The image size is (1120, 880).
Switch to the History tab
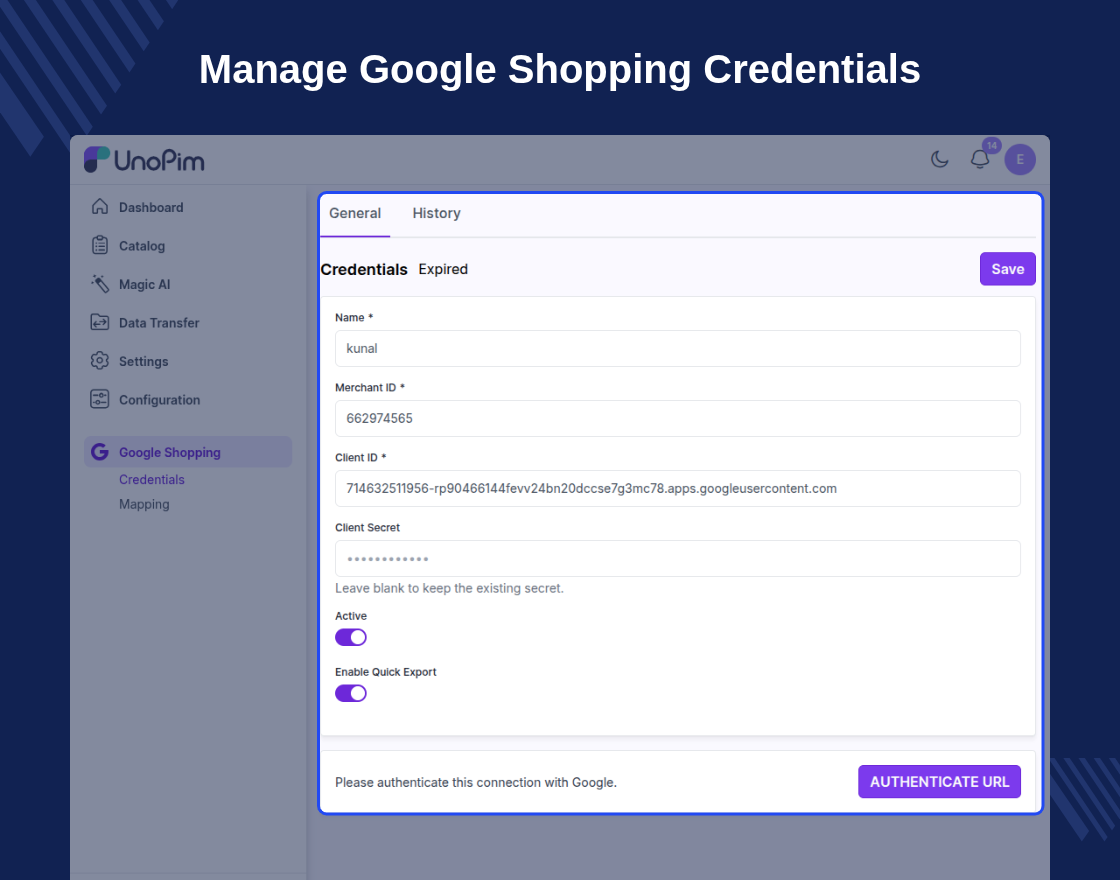pyautogui.click(x=436, y=214)
